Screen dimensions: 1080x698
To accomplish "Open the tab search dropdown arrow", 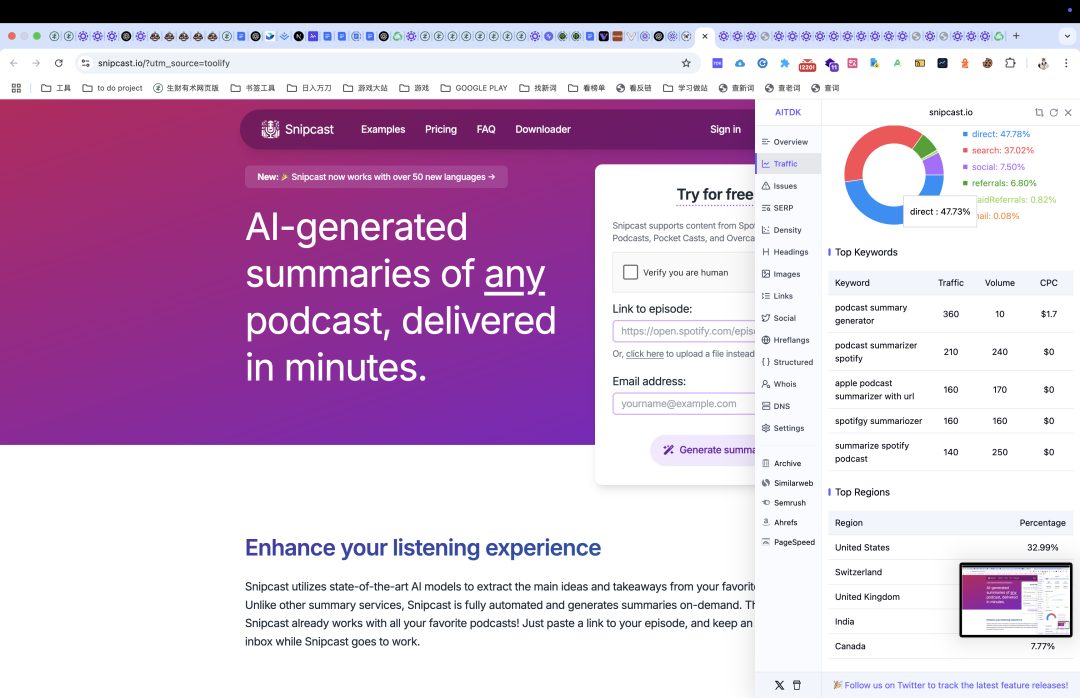I will [x=1068, y=36].
